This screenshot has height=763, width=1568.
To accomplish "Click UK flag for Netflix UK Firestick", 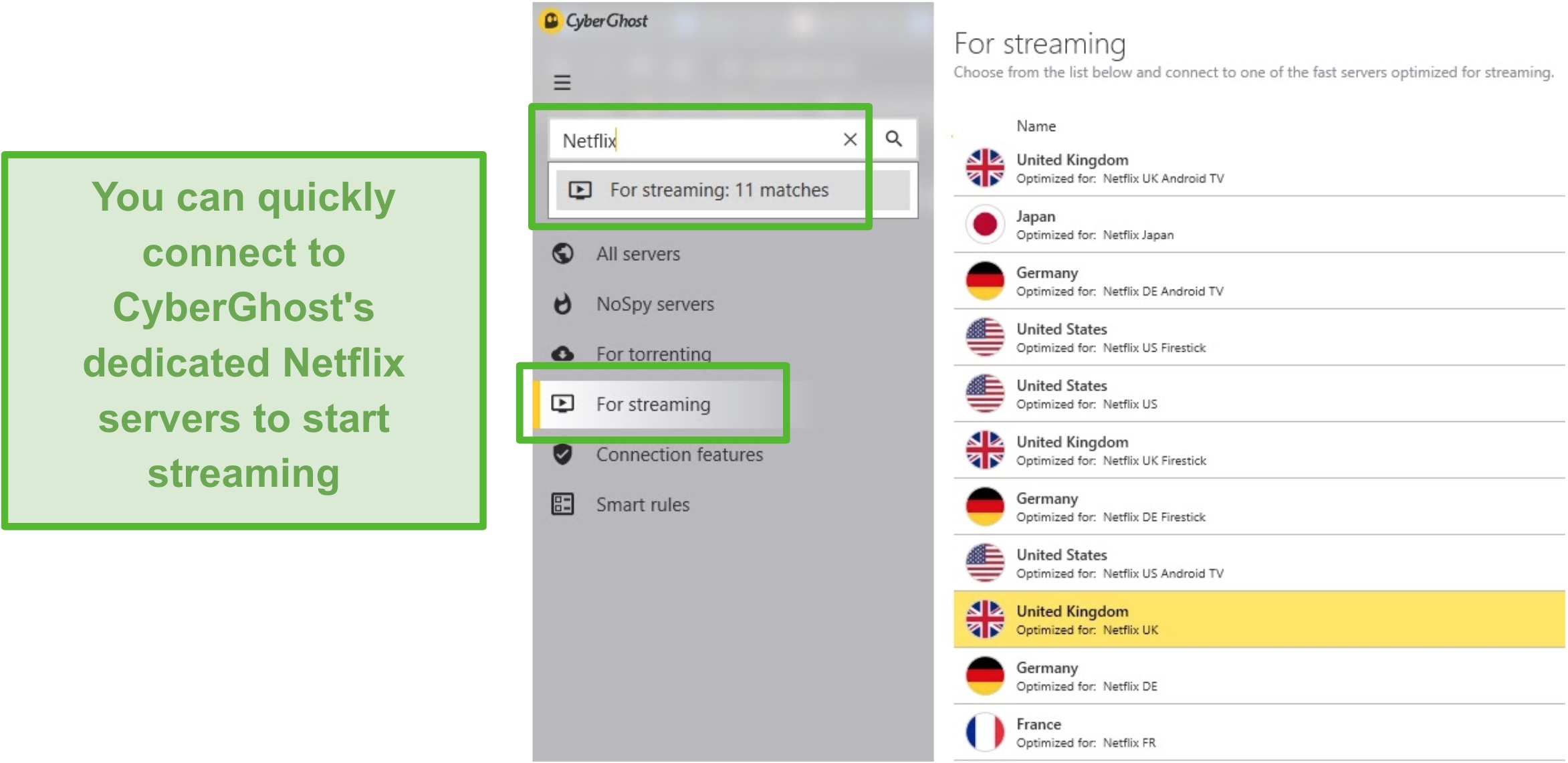I will pos(985,450).
